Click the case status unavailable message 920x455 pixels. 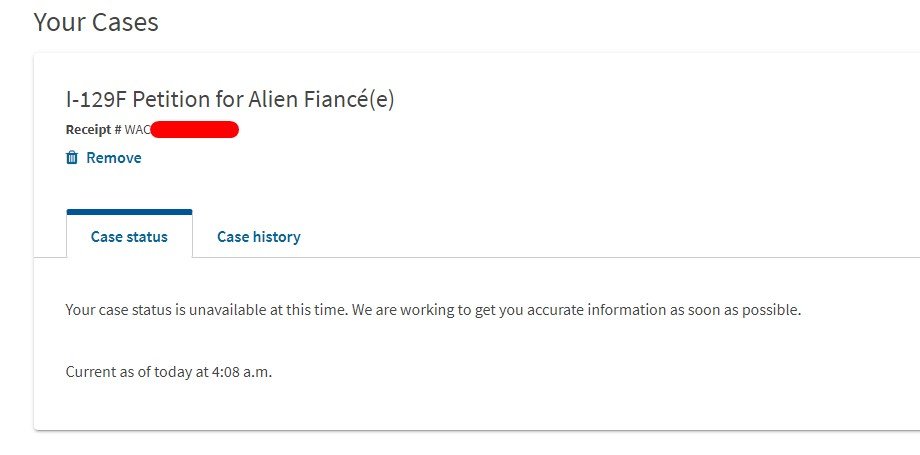(433, 310)
